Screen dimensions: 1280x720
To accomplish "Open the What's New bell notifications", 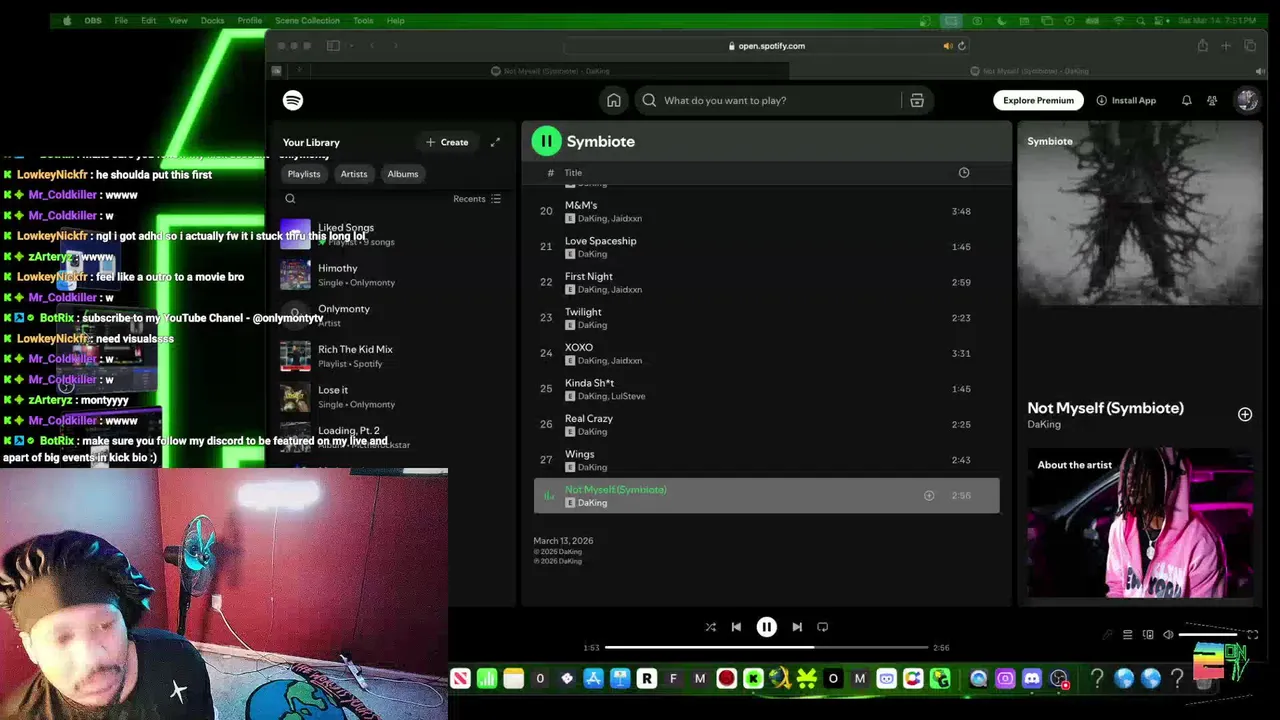I will (x=1186, y=100).
